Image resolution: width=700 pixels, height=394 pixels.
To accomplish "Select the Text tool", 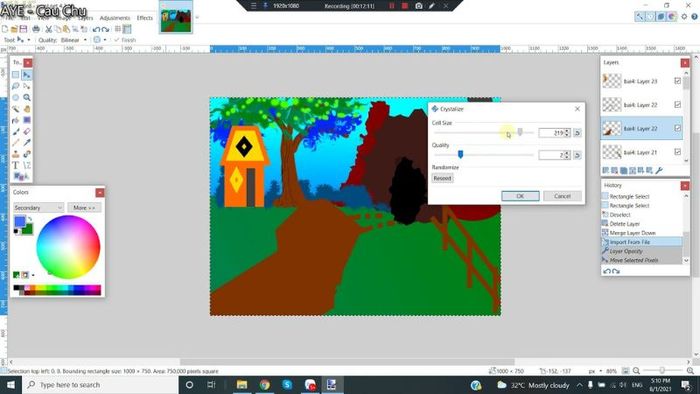I will [x=16, y=166].
